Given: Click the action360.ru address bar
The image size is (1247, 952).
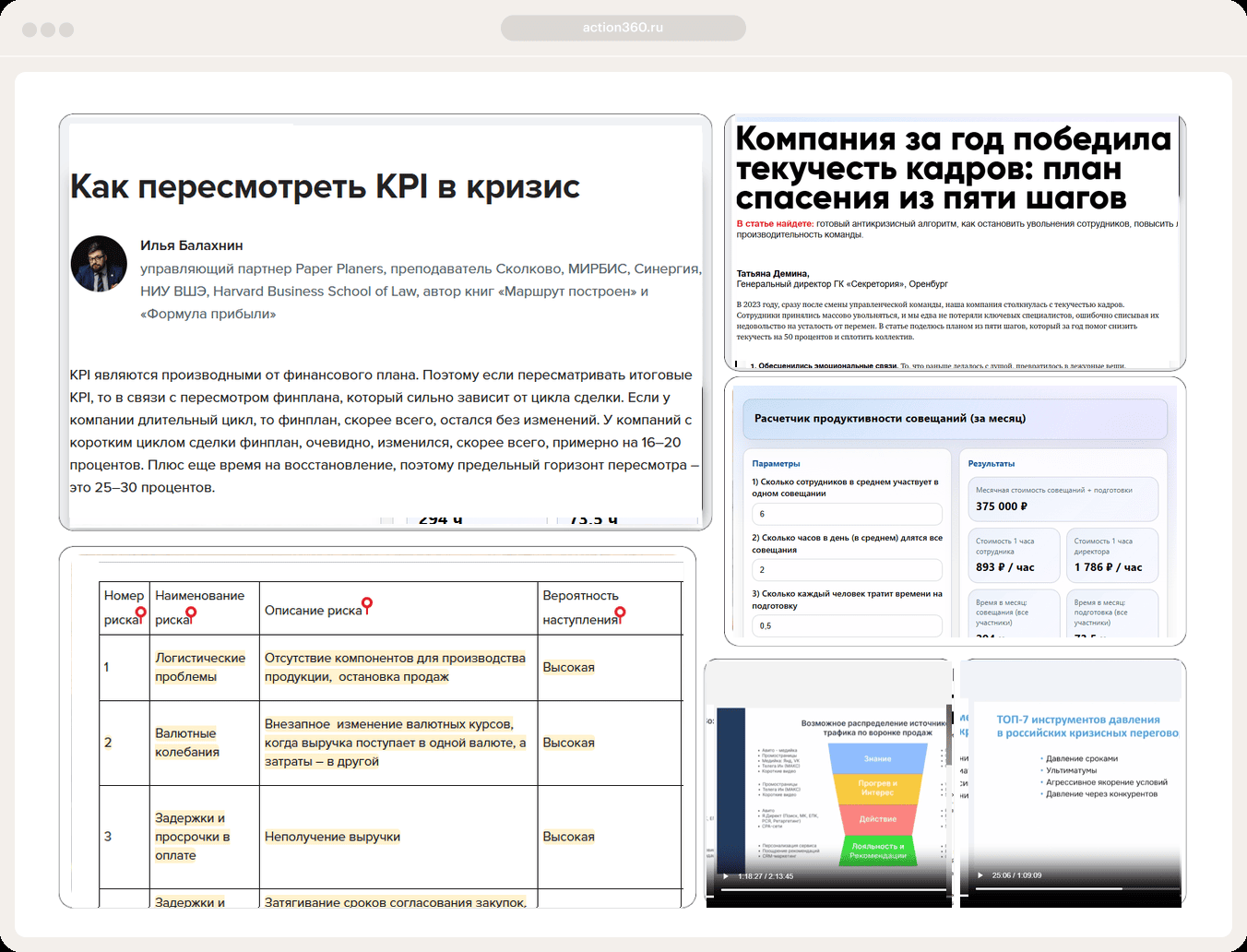Looking at the screenshot, I should [x=623, y=28].
